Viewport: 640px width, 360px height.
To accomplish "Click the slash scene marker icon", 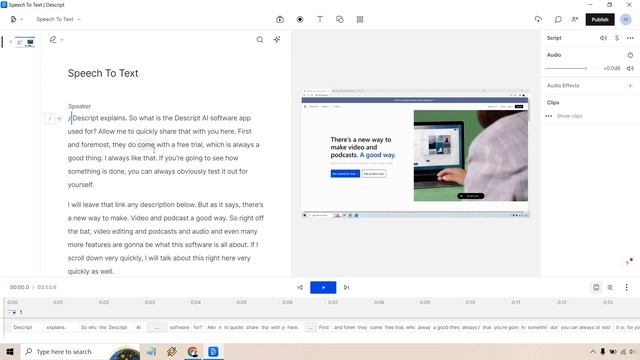I will coord(49,118).
